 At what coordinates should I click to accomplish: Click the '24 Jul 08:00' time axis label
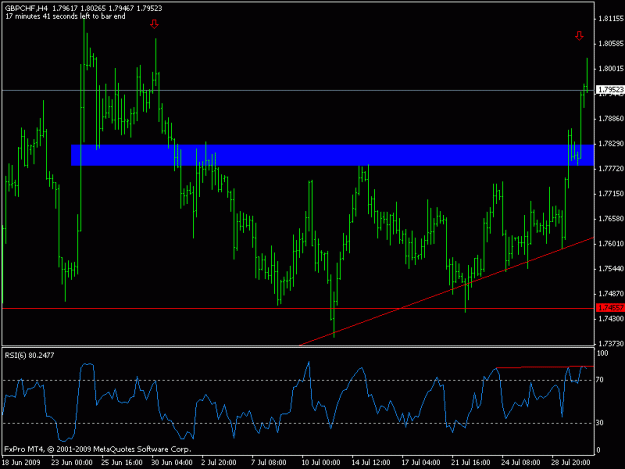click(x=521, y=462)
